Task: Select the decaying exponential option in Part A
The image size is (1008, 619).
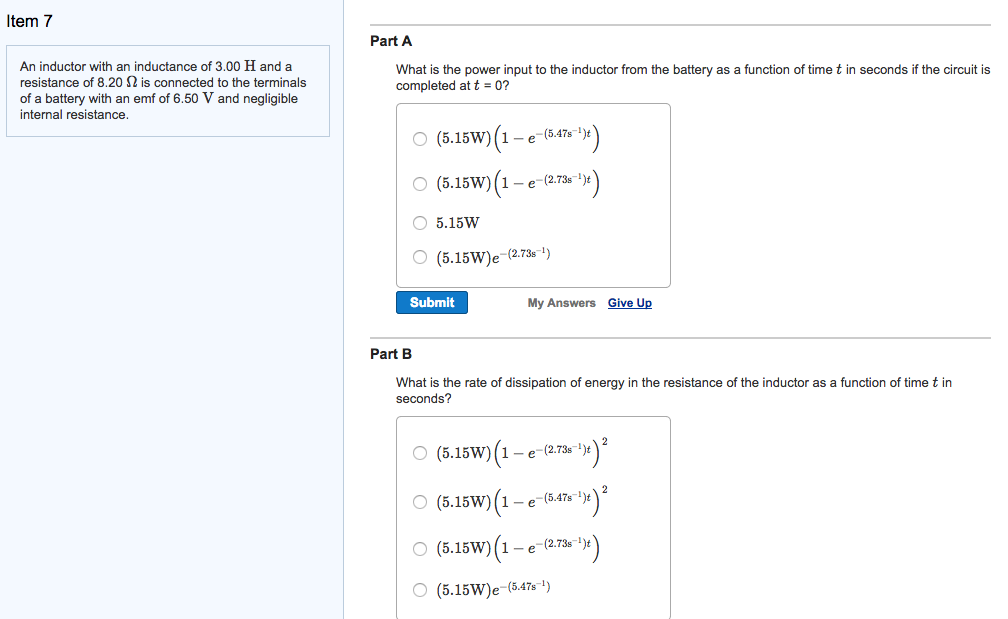Action: (x=420, y=257)
